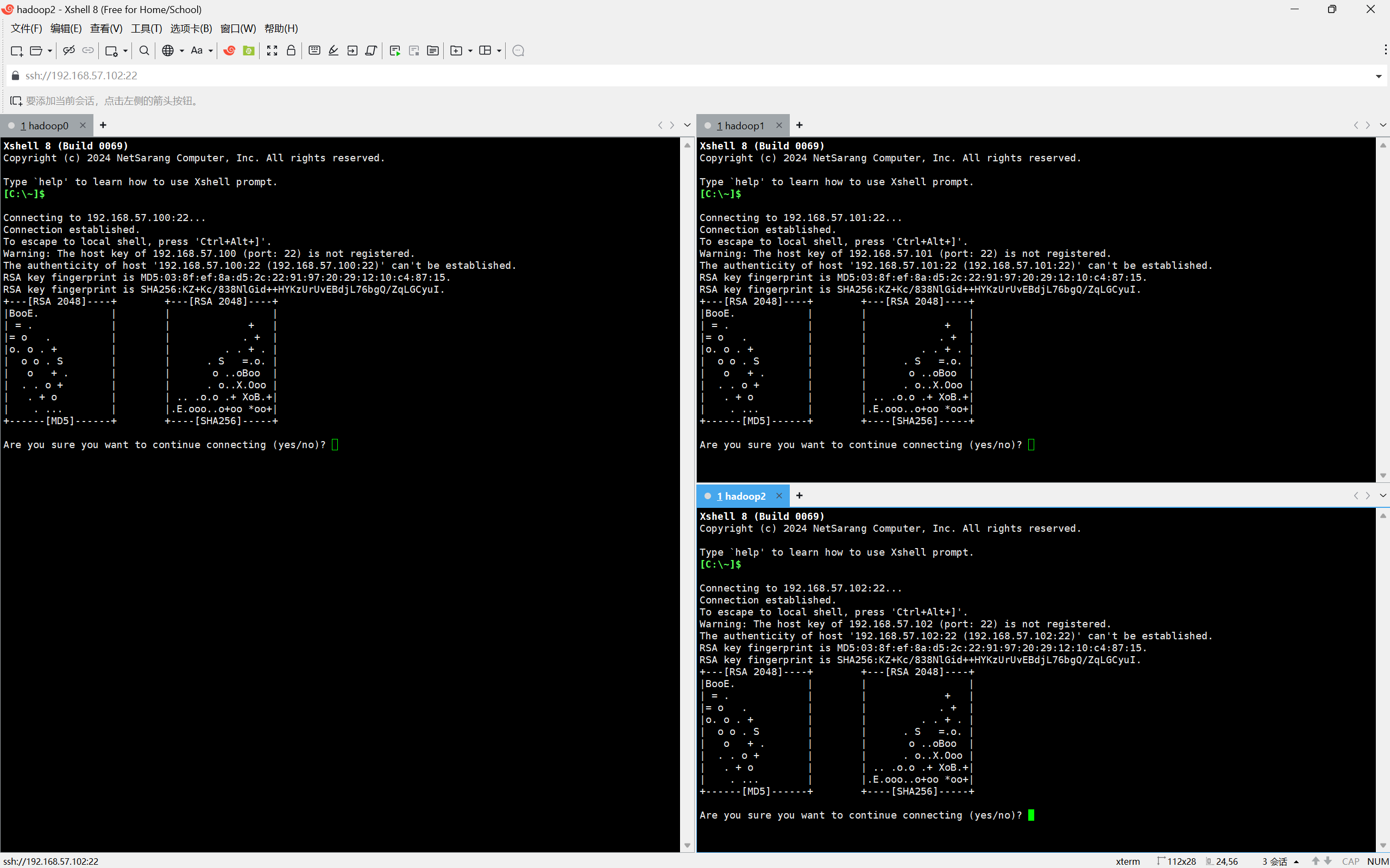This screenshot has height=868, width=1390.
Task: Expand the address bar history dropdown
Action: click(1378, 76)
